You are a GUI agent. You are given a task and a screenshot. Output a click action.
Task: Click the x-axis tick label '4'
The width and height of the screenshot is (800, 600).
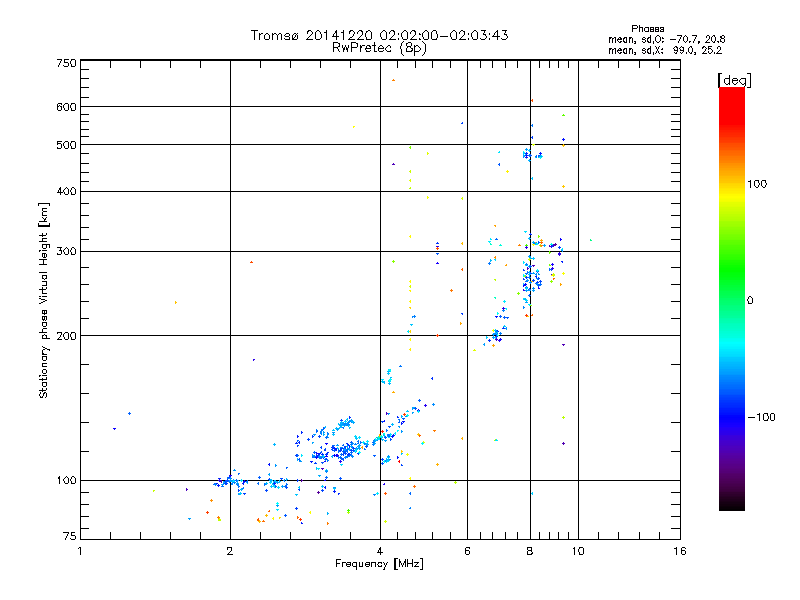(x=380, y=551)
